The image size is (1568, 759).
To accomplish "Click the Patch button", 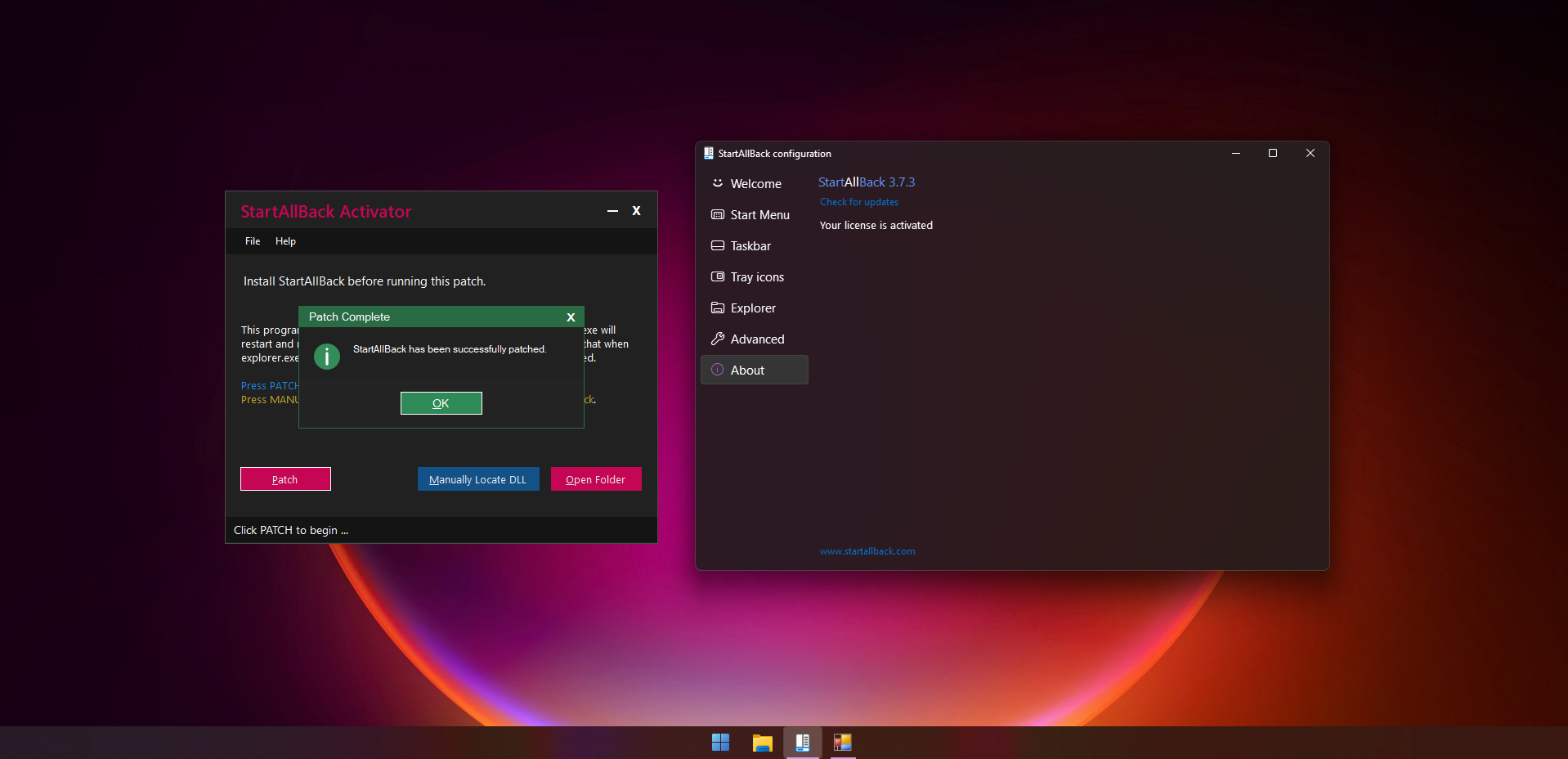I will pyautogui.click(x=285, y=479).
